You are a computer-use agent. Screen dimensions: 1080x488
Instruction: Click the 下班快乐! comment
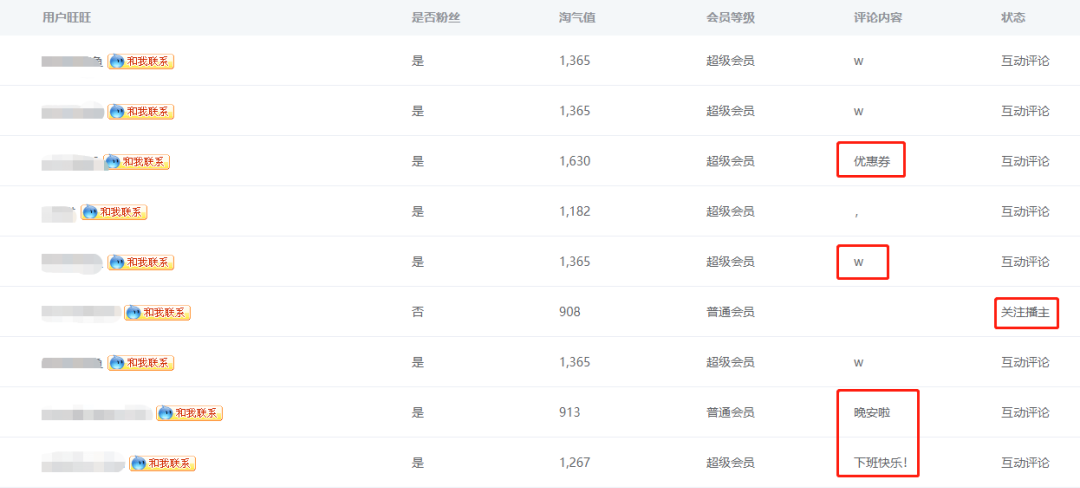[880, 463]
